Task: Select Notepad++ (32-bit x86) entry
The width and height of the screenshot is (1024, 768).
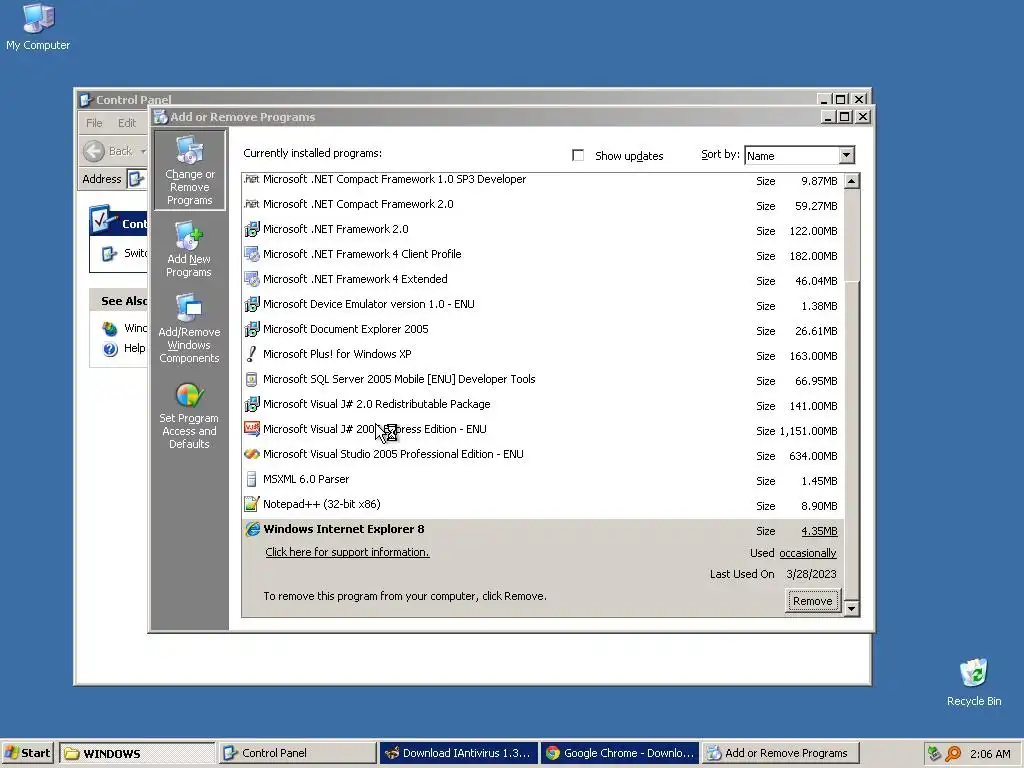Action: [x=542, y=504]
